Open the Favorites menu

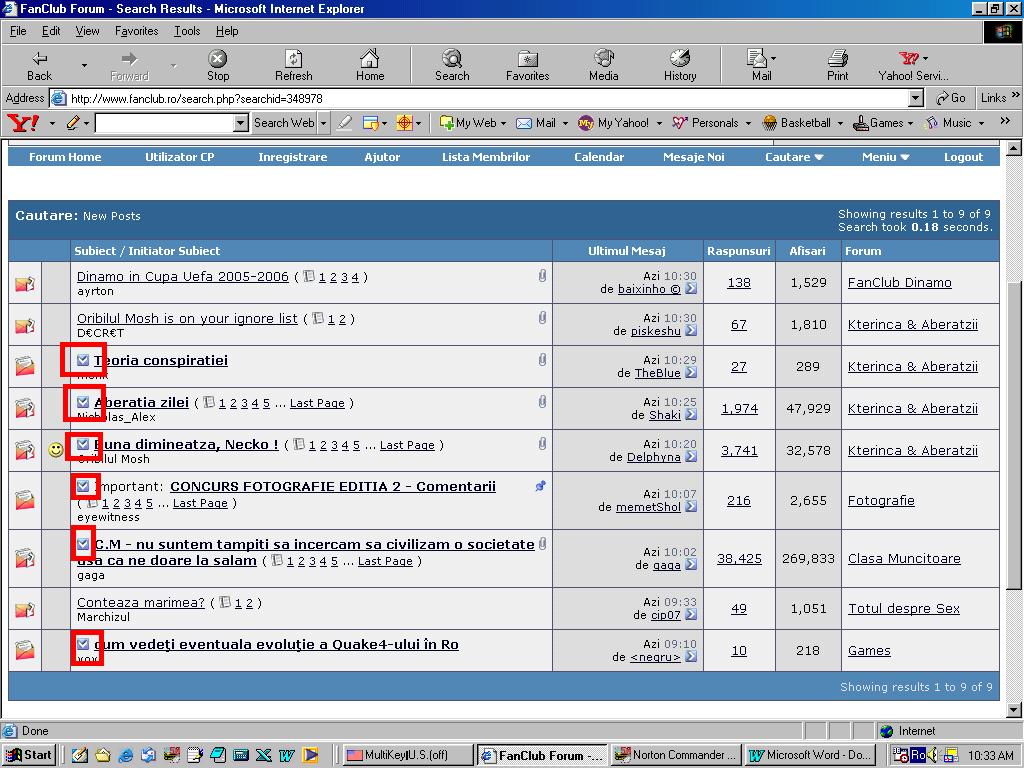(x=136, y=31)
